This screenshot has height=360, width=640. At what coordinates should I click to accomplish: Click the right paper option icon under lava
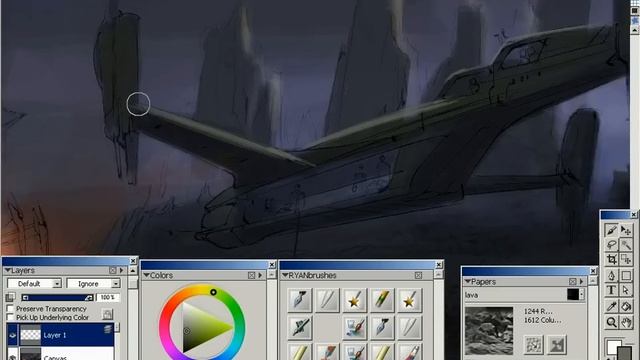(x=557, y=344)
